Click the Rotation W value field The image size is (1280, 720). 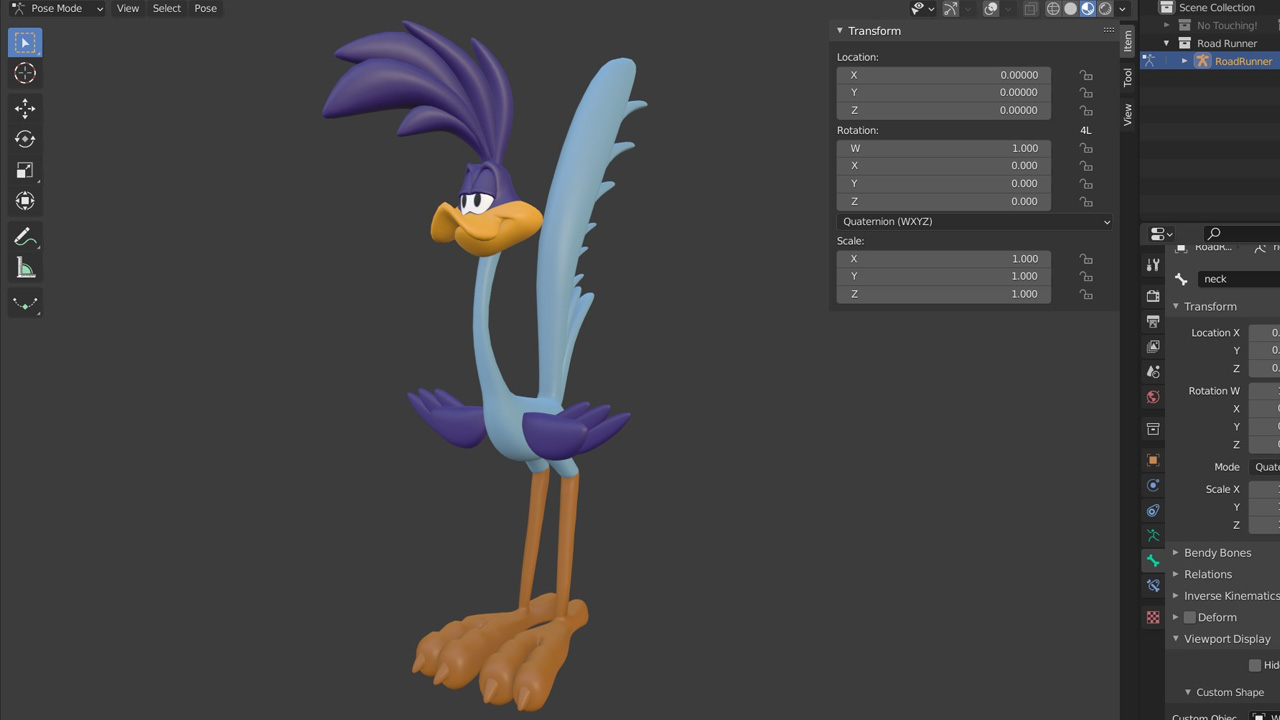coord(943,148)
